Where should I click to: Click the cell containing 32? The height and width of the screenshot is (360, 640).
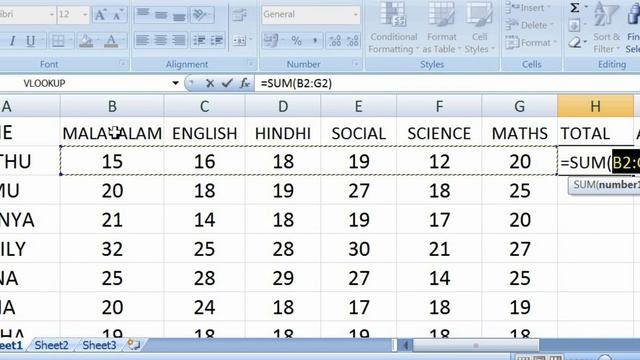(x=112, y=249)
